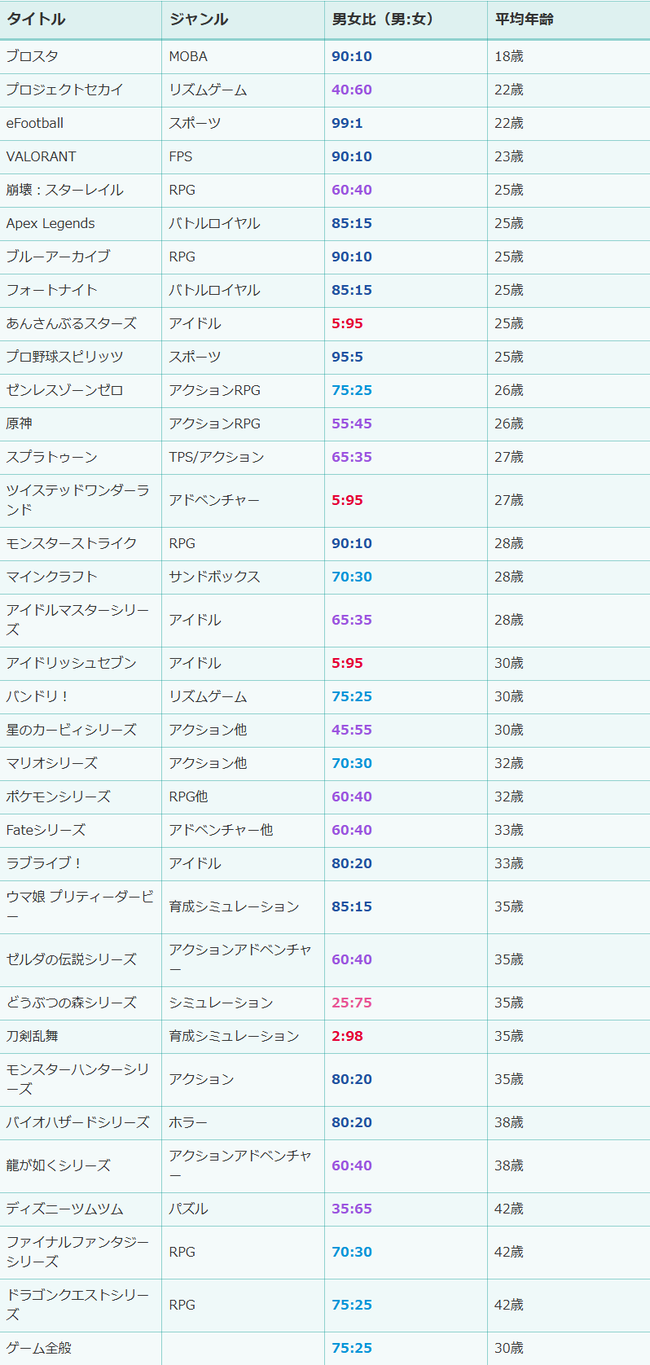The image size is (650, 1365).
Task: Click the 99:1 ratio value
Action: point(348,124)
